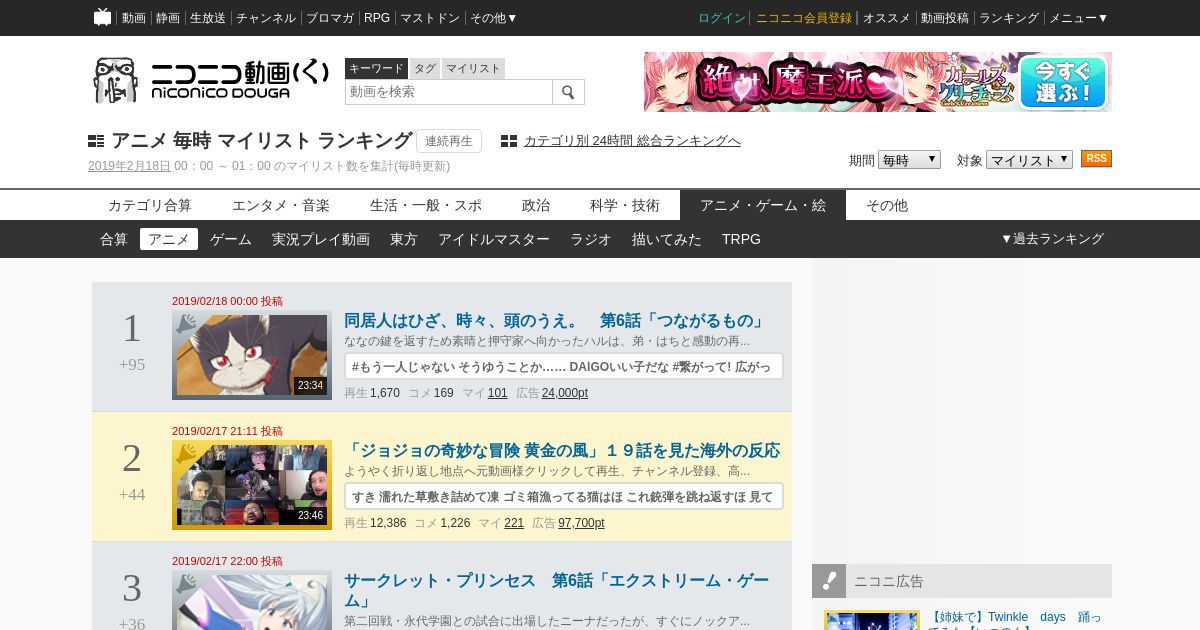Click the rank 1 cat video thumbnail

click(x=252, y=355)
